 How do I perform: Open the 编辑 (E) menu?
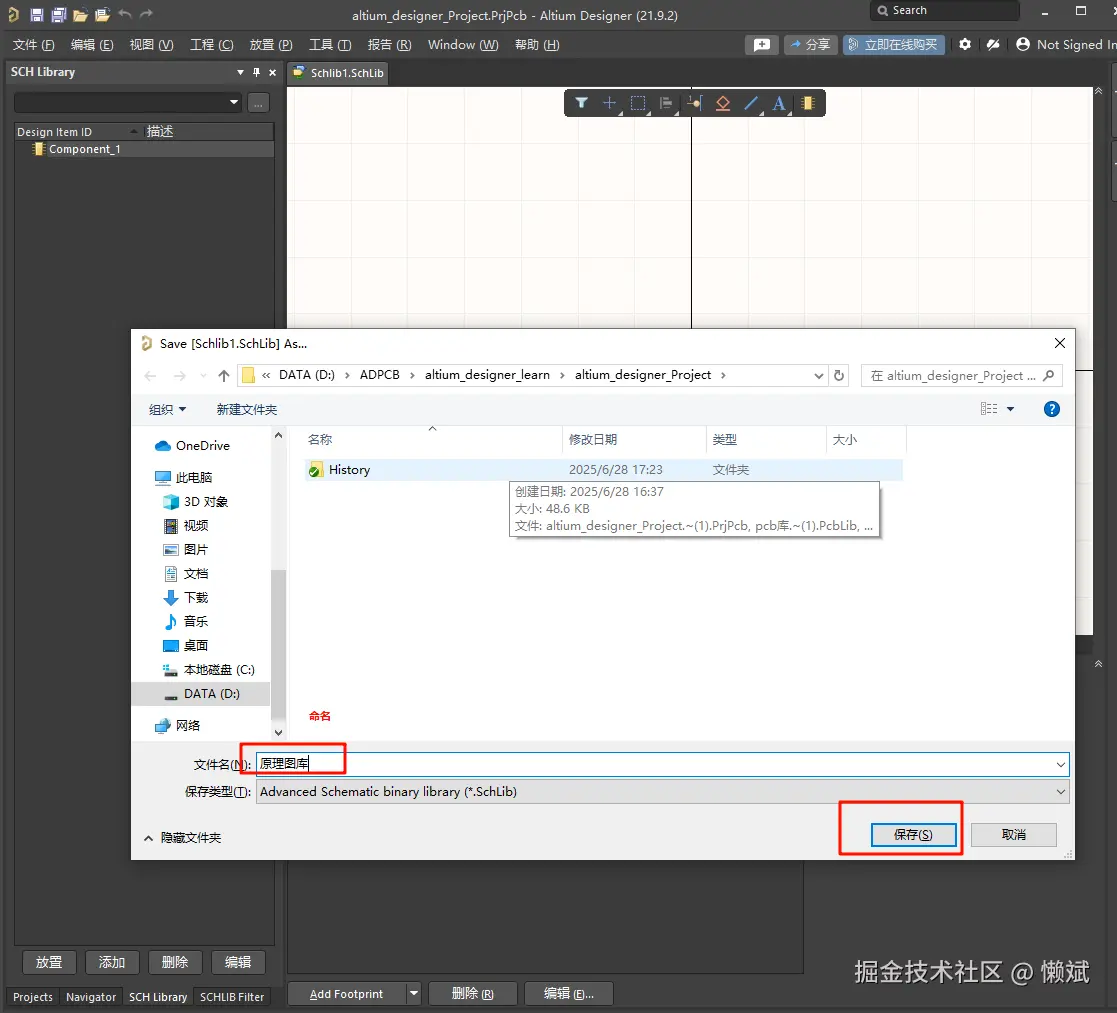pos(92,45)
